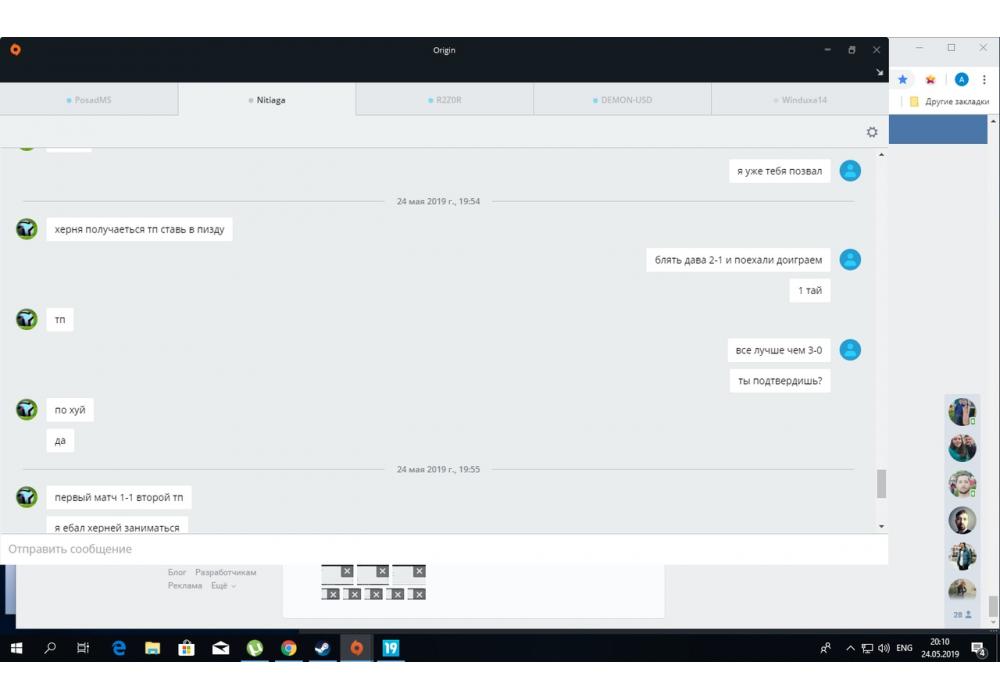Open FIFA 19 taskbar icon

(390, 648)
